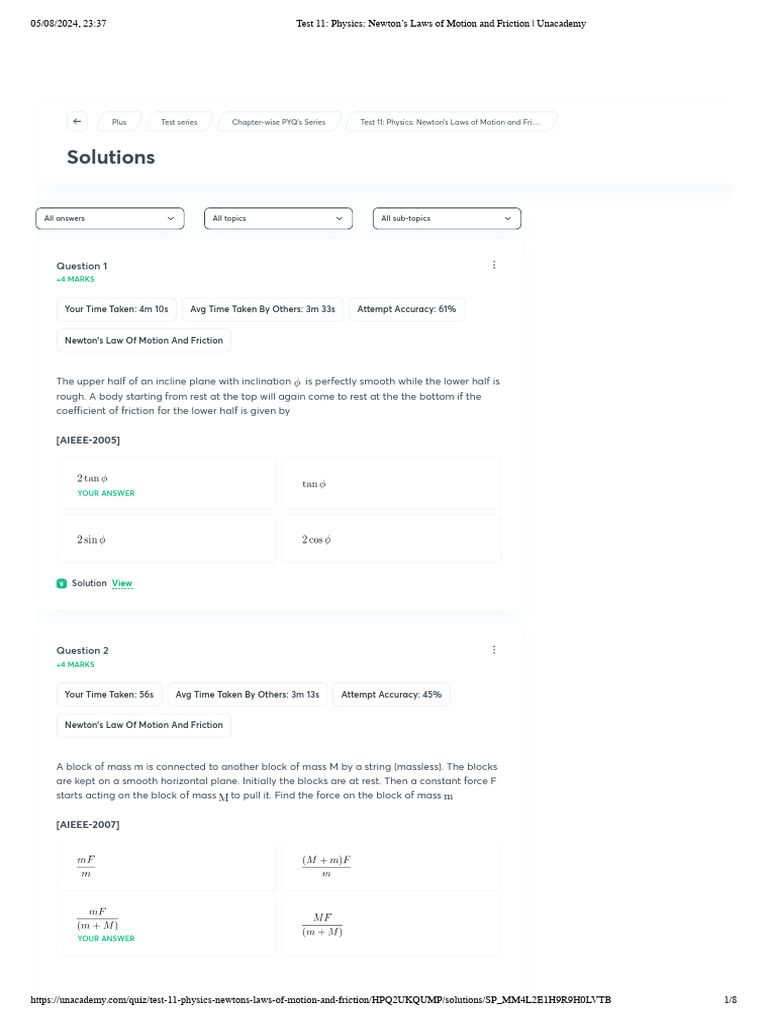768x1024 pixels.
Task: Select option mF over (m+M)
Action: [x=166, y=924]
